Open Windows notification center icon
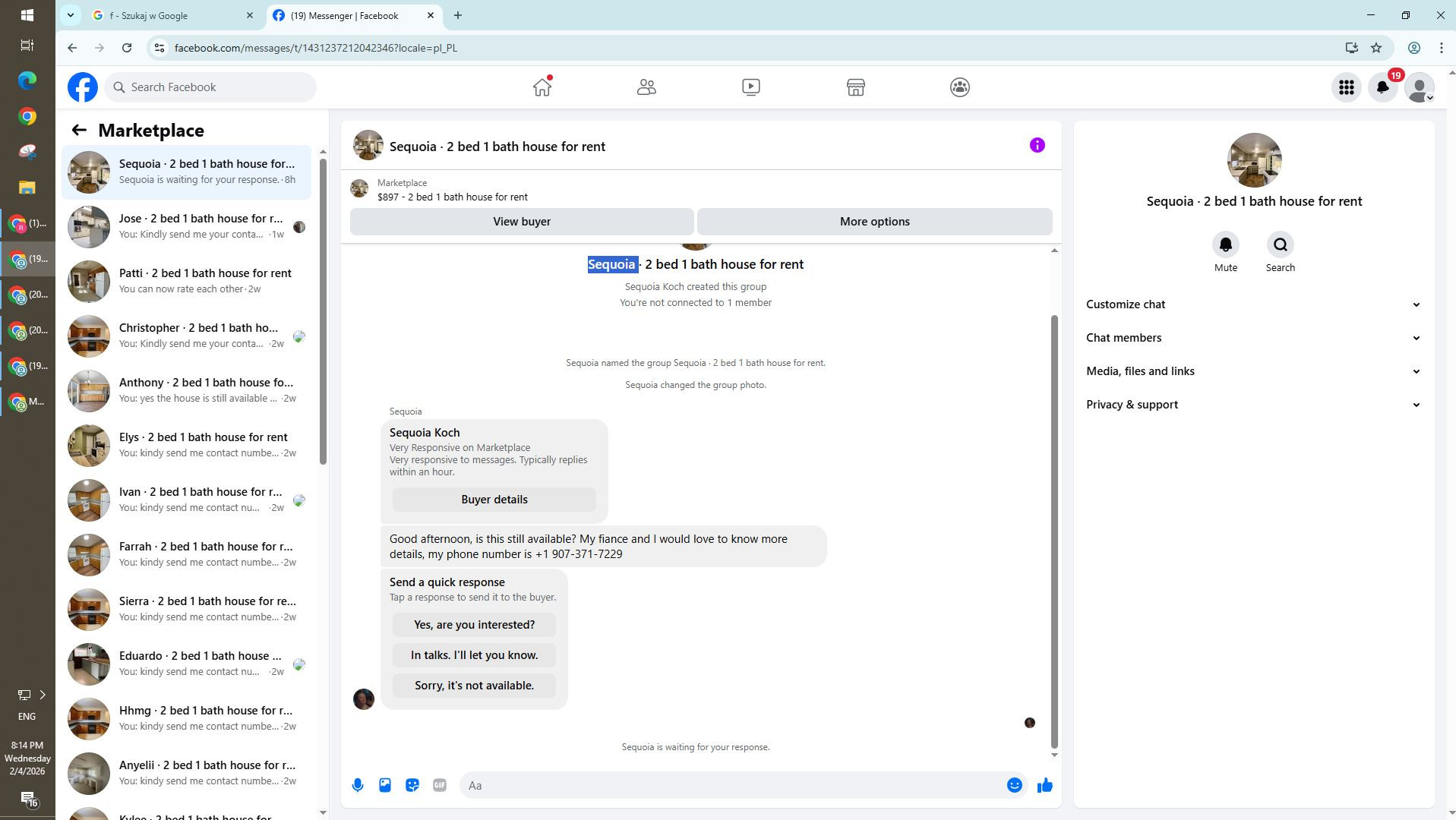This screenshot has width=1456, height=820. coord(27,799)
